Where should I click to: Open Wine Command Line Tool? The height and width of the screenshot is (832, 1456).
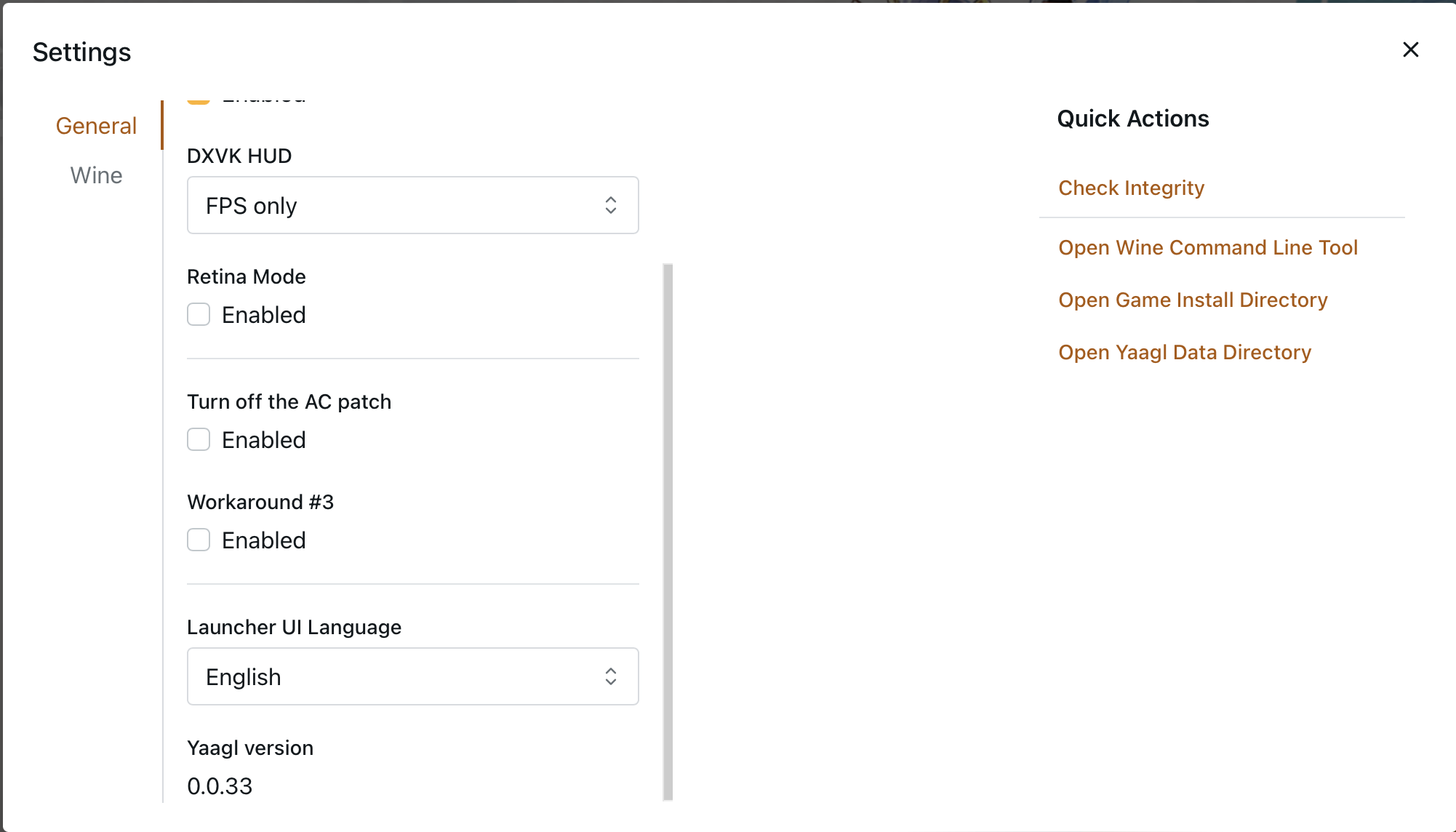(x=1207, y=247)
